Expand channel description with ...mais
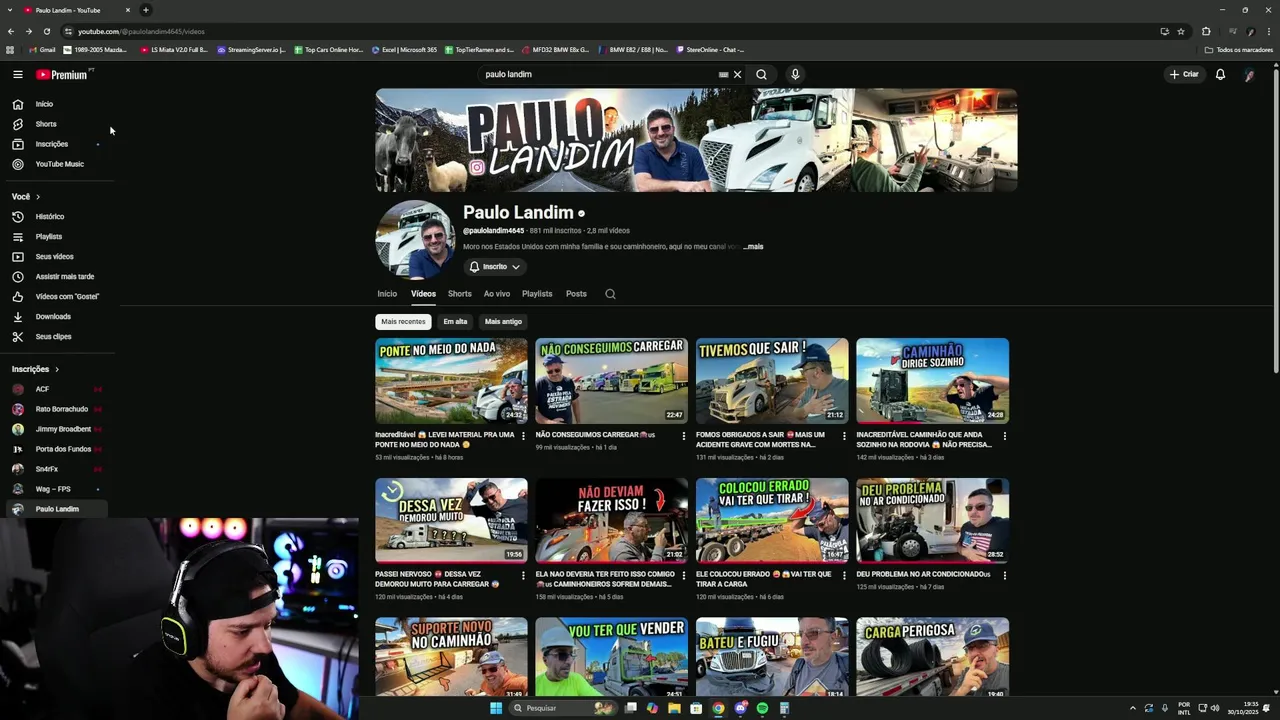Image resolution: width=1280 pixels, height=720 pixels. coord(753,246)
